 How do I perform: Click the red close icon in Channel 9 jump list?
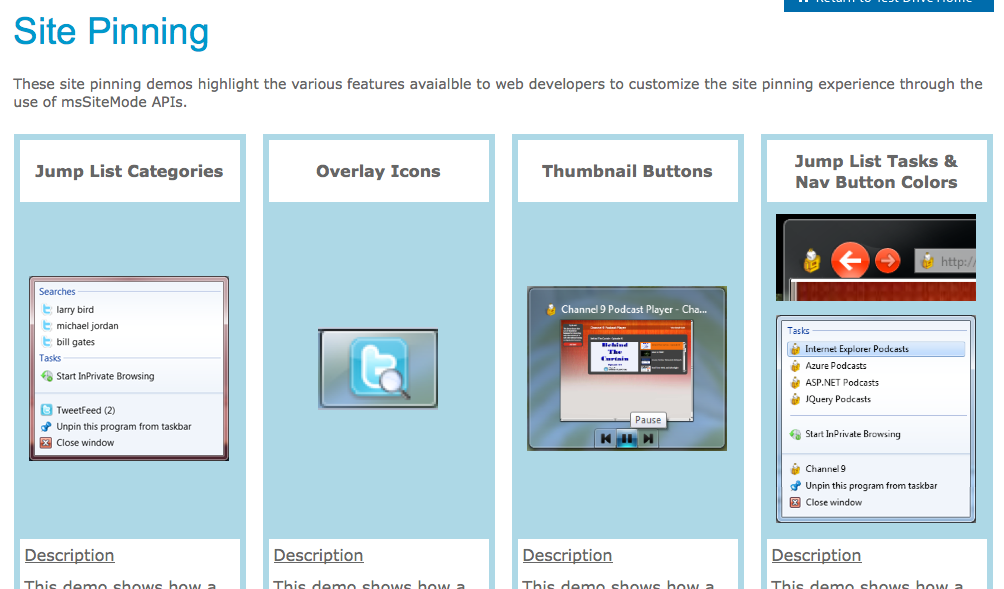tap(795, 503)
